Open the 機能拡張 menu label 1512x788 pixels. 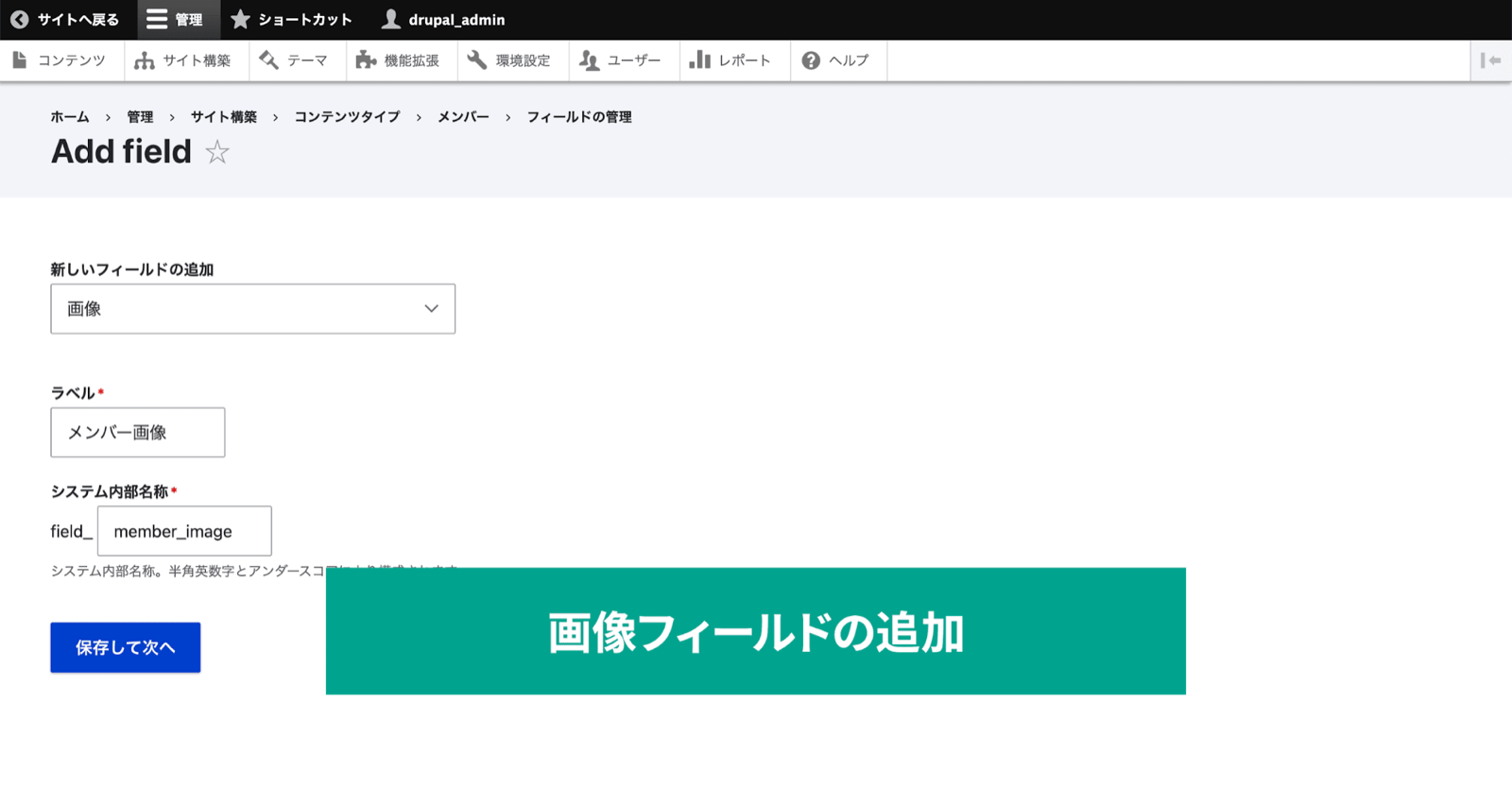(412, 60)
